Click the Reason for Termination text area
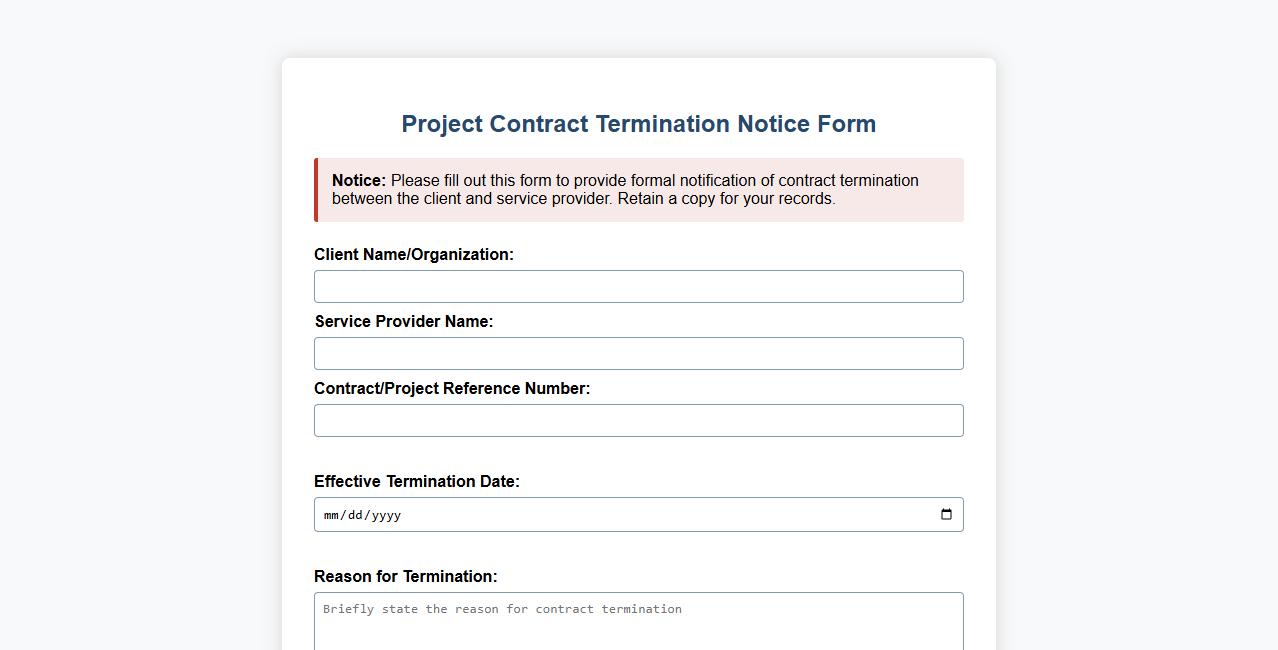 [639, 625]
